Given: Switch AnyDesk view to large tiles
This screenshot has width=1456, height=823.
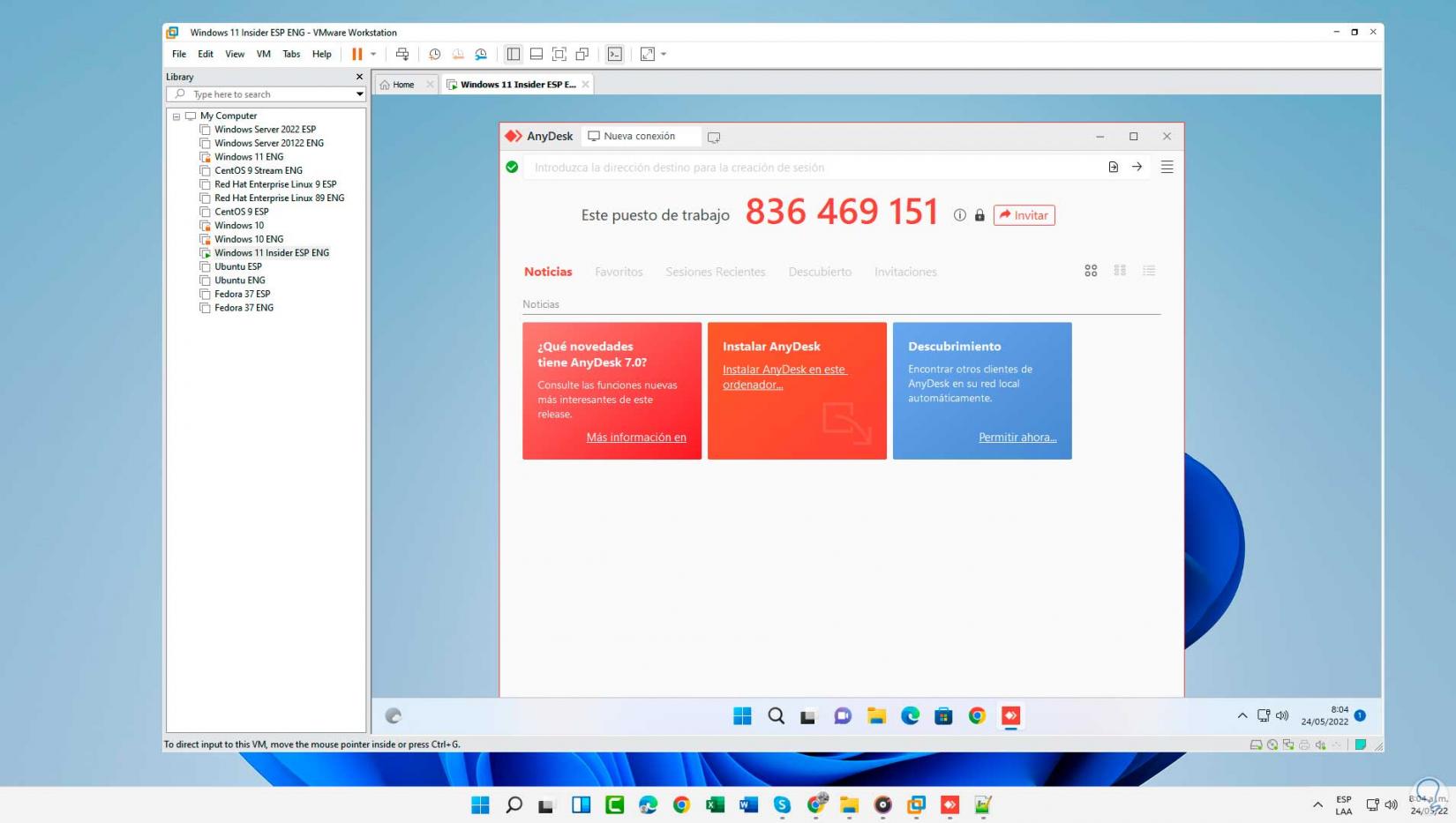Looking at the screenshot, I should point(1092,271).
